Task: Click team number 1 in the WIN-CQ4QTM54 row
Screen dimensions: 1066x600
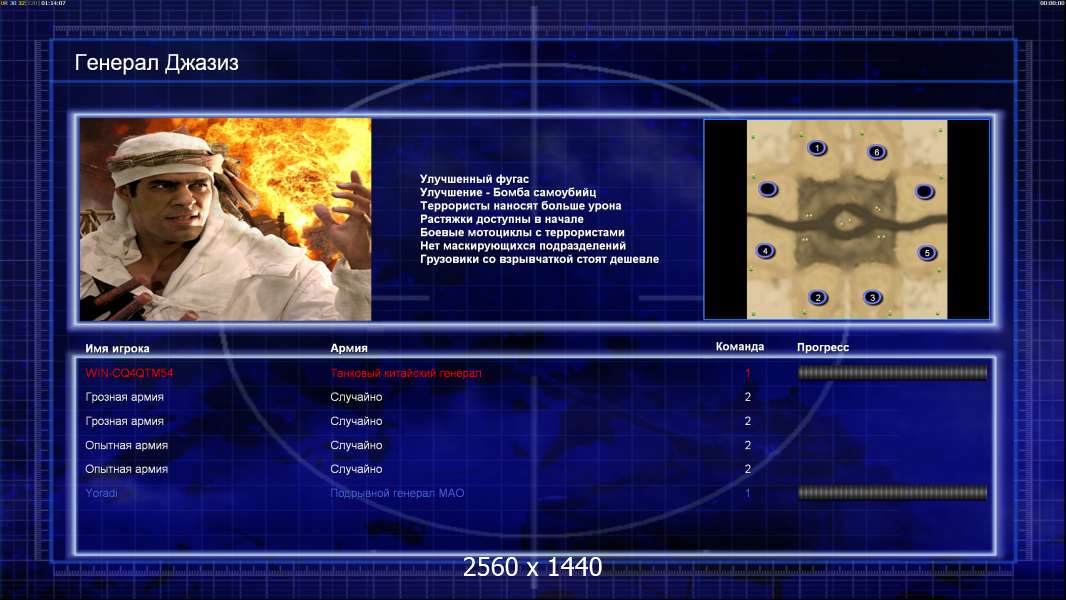Action: tap(748, 373)
